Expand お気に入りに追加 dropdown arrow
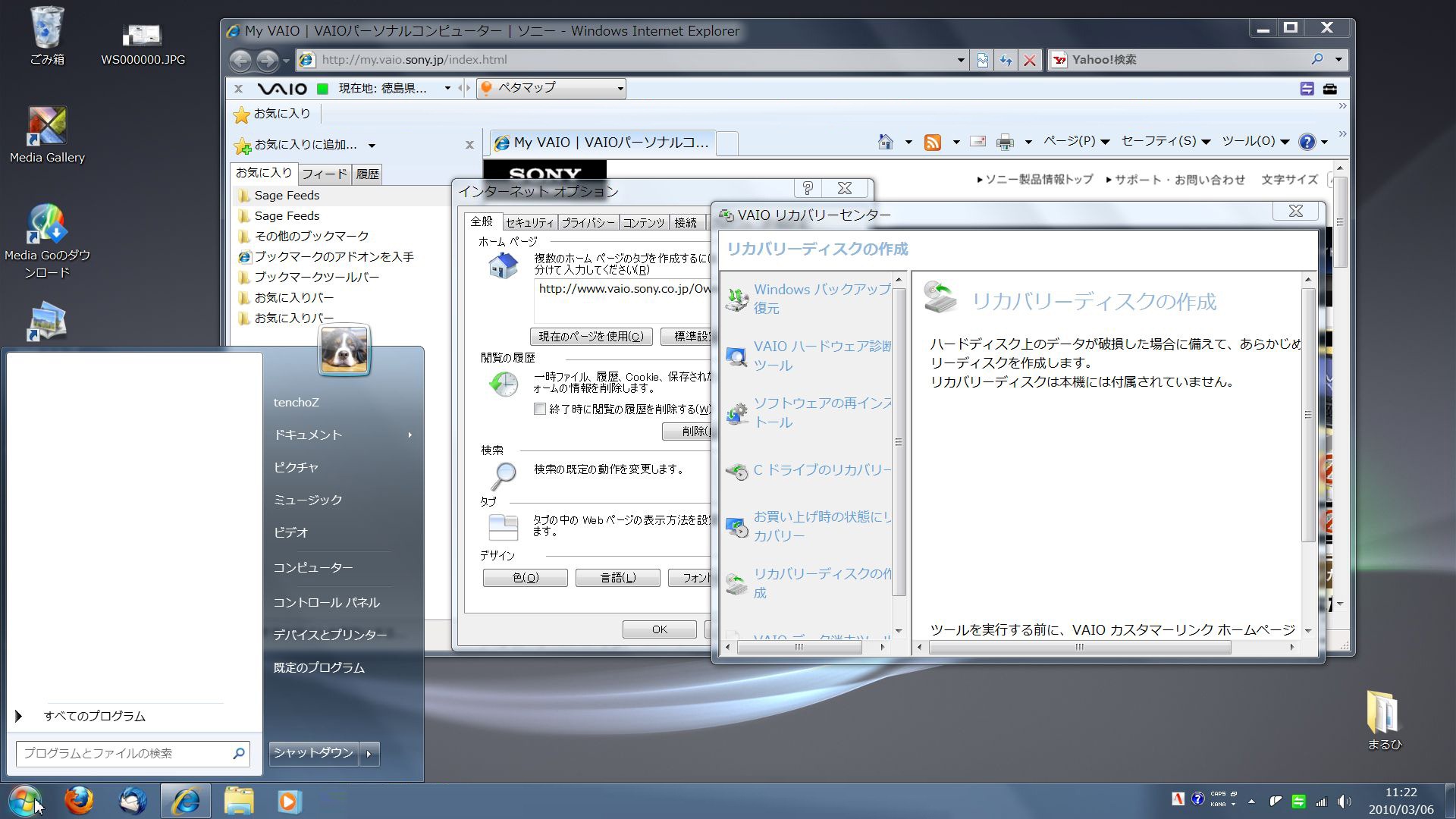 point(372,146)
